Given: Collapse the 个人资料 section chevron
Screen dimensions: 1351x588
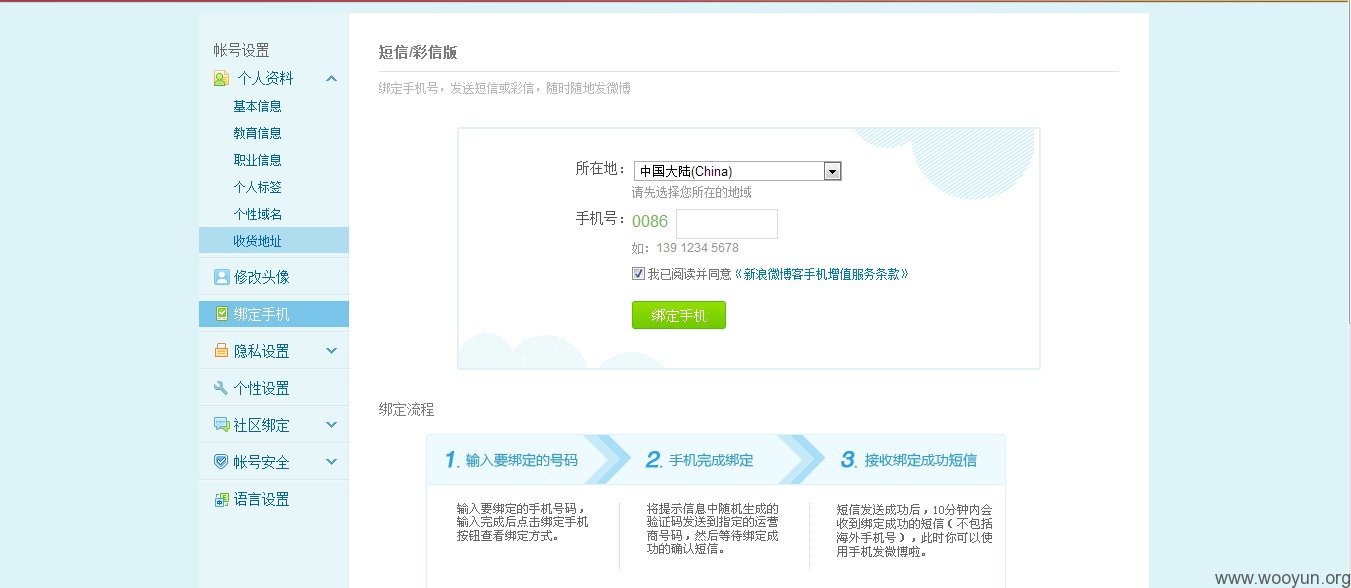Looking at the screenshot, I should point(332,79).
